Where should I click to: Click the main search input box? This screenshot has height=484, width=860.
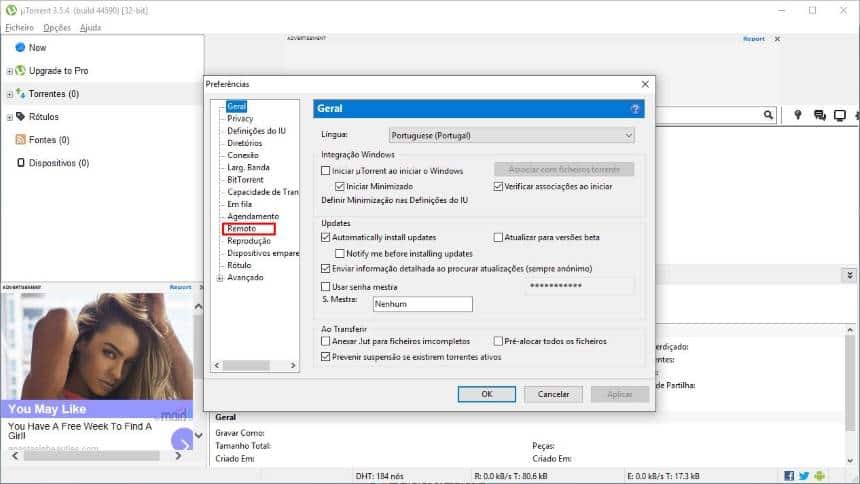708,115
